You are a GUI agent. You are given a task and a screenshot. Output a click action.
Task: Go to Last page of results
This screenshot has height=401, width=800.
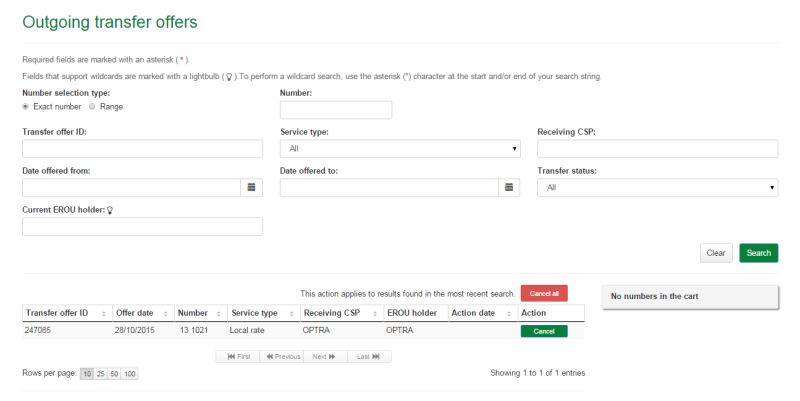(x=369, y=357)
